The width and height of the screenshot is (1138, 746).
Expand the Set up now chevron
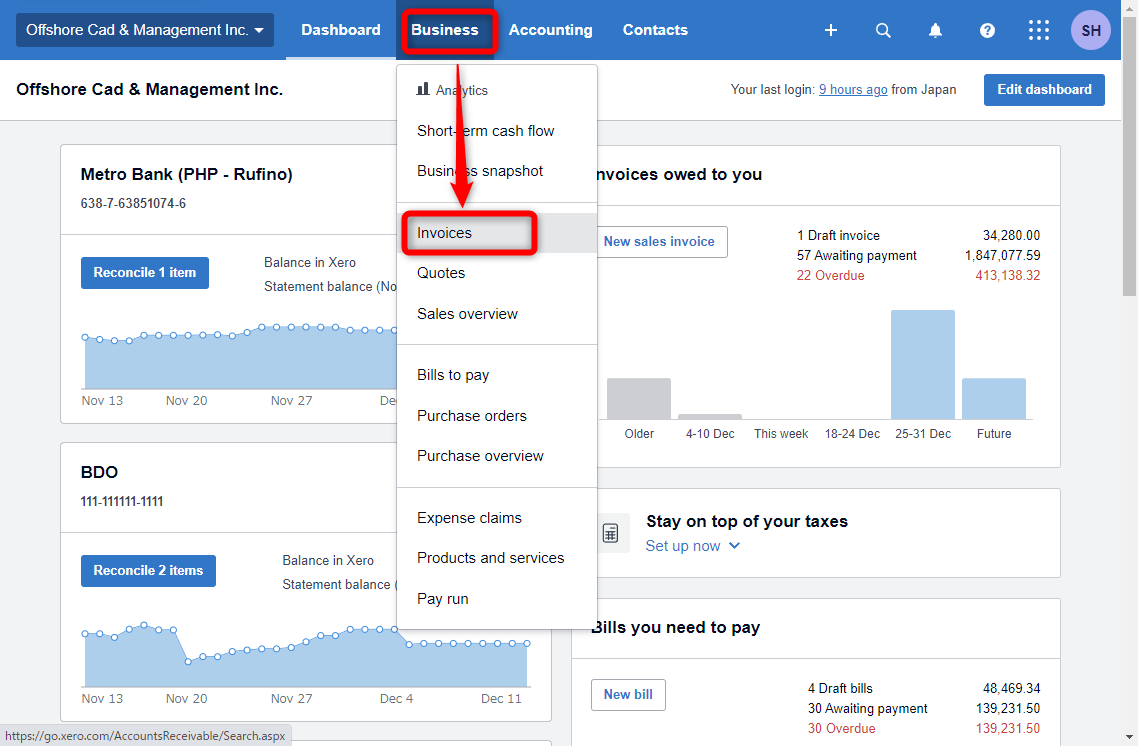tap(734, 546)
